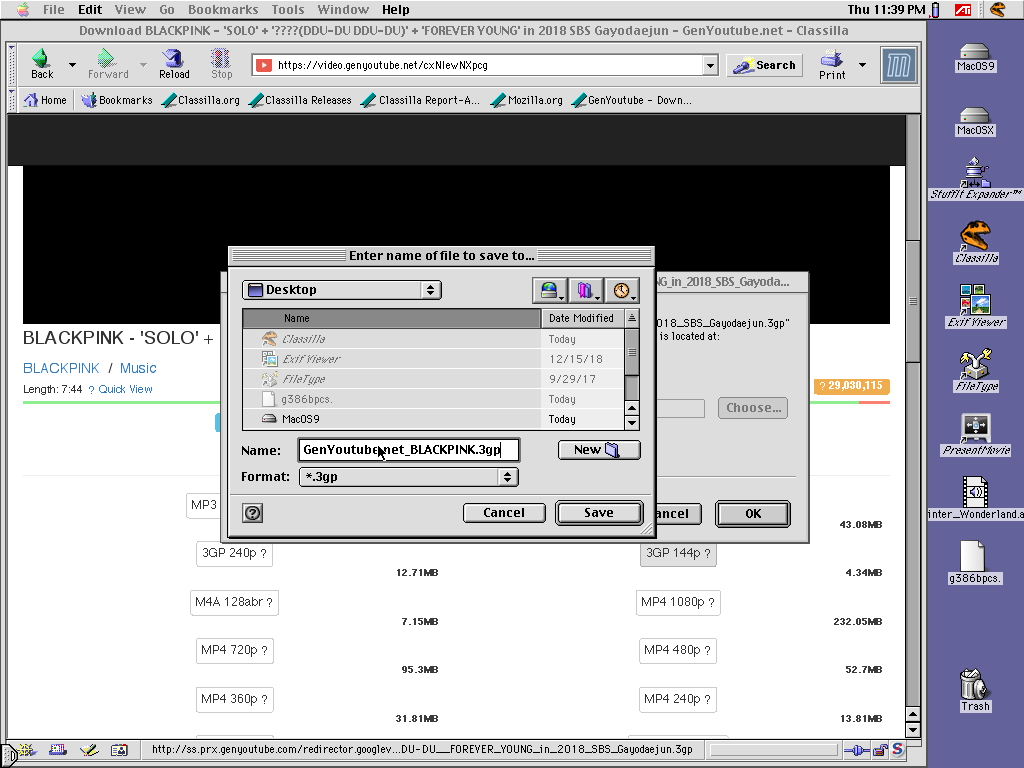Click OK in the download dialog
Viewport: 1024px width, 768px height.
[753, 513]
